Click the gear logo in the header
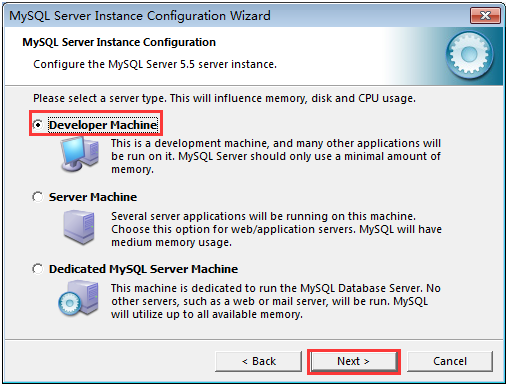508x386 pixels. tap(469, 54)
